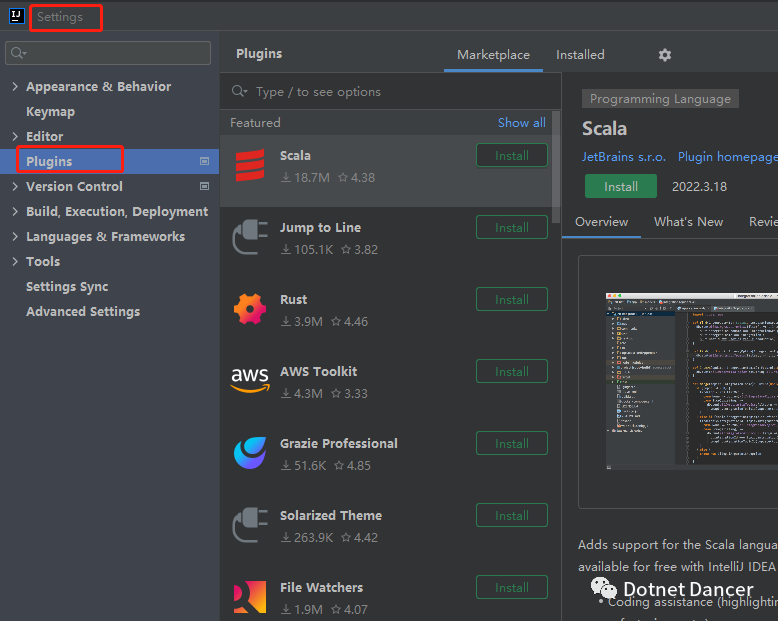Install the Jump to Line plugin
Image resolution: width=778 pixels, height=621 pixels.
click(512, 228)
